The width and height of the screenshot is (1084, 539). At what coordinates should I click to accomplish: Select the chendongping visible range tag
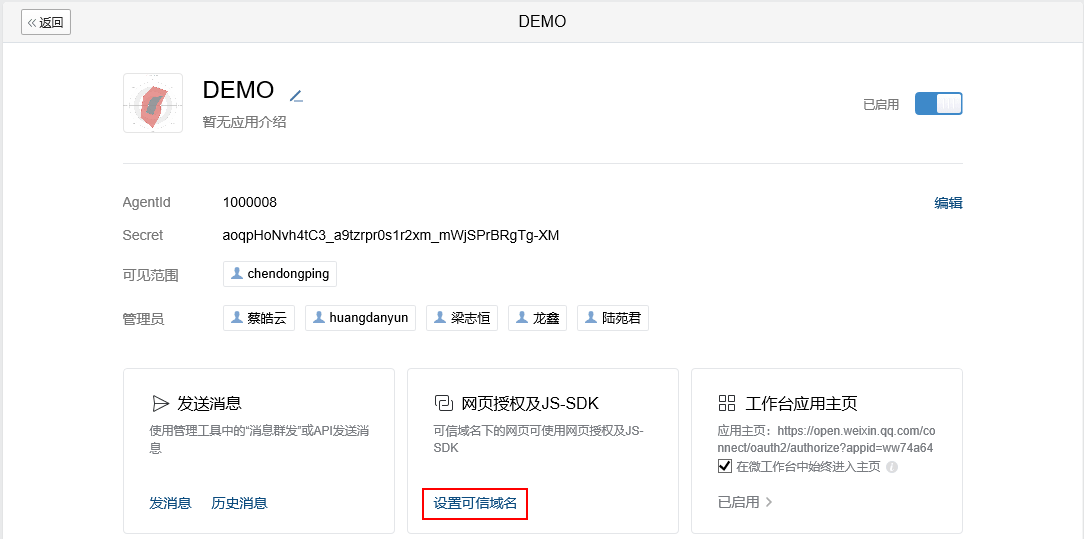[280, 274]
